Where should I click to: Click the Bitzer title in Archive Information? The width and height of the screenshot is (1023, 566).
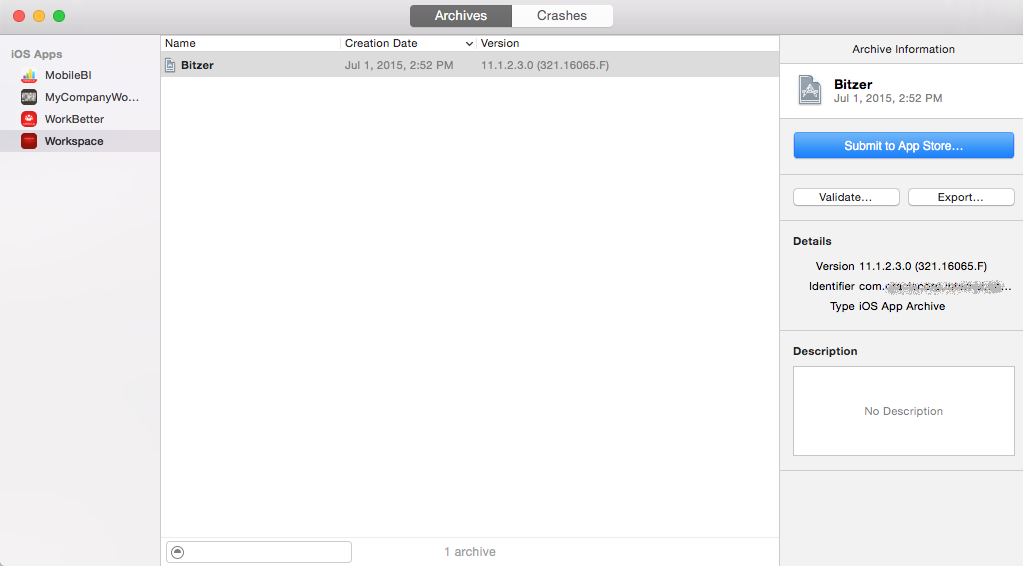coord(853,84)
